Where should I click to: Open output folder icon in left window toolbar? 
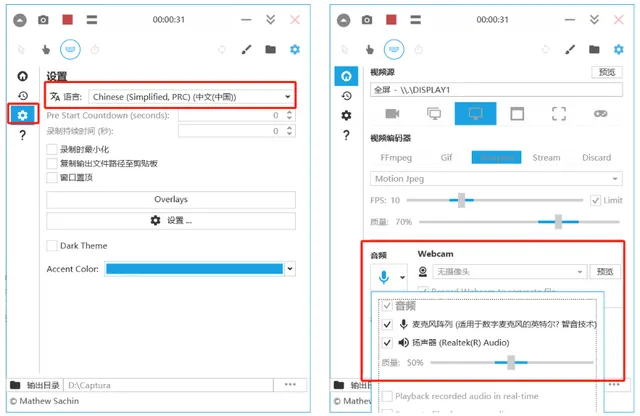click(x=270, y=50)
